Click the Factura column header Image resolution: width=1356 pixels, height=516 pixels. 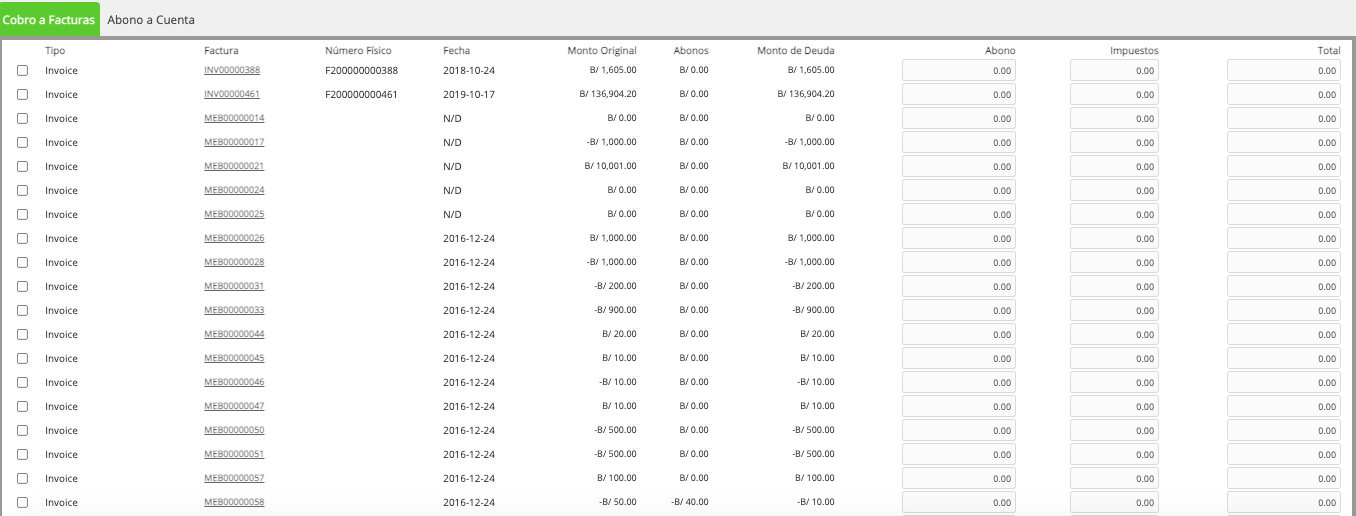pyautogui.click(x=221, y=50)
